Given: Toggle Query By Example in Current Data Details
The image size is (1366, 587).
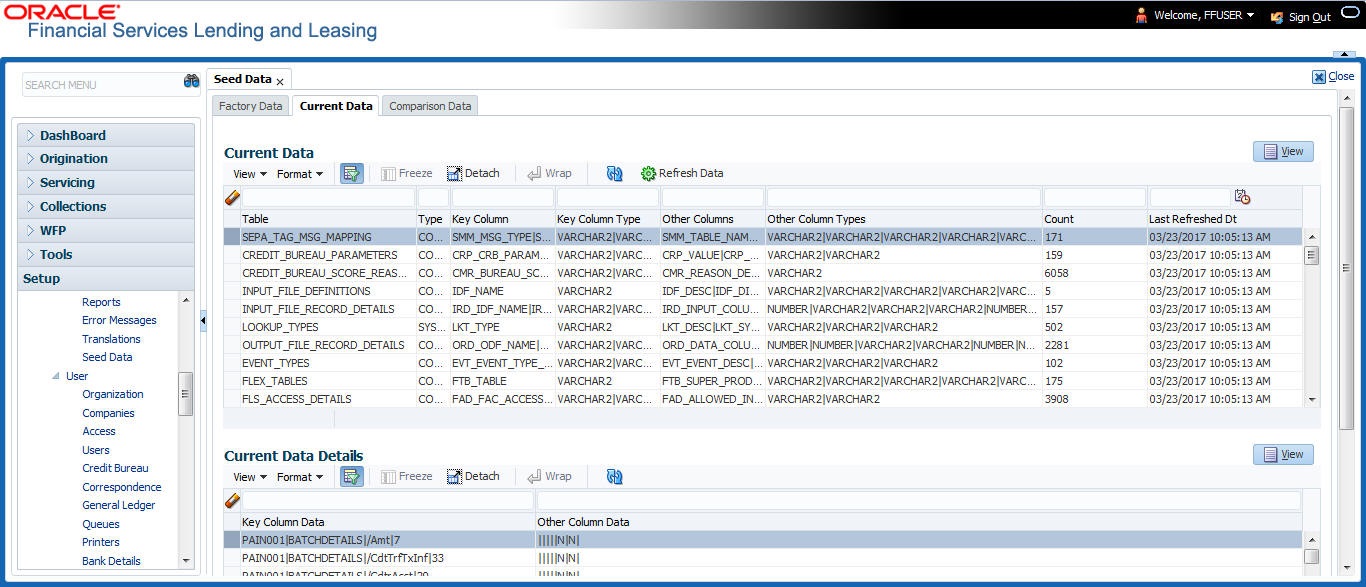Looking at the screenshot, I should coord(351,477).
